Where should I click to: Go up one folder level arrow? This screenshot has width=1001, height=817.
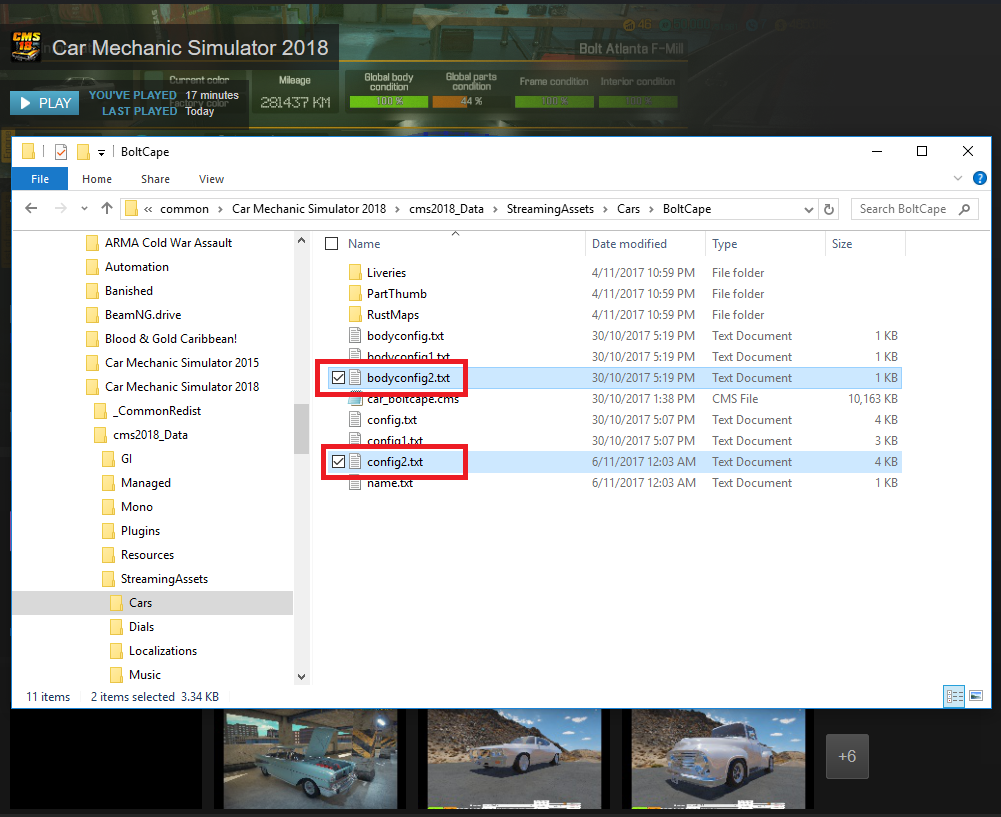[107, 208]
